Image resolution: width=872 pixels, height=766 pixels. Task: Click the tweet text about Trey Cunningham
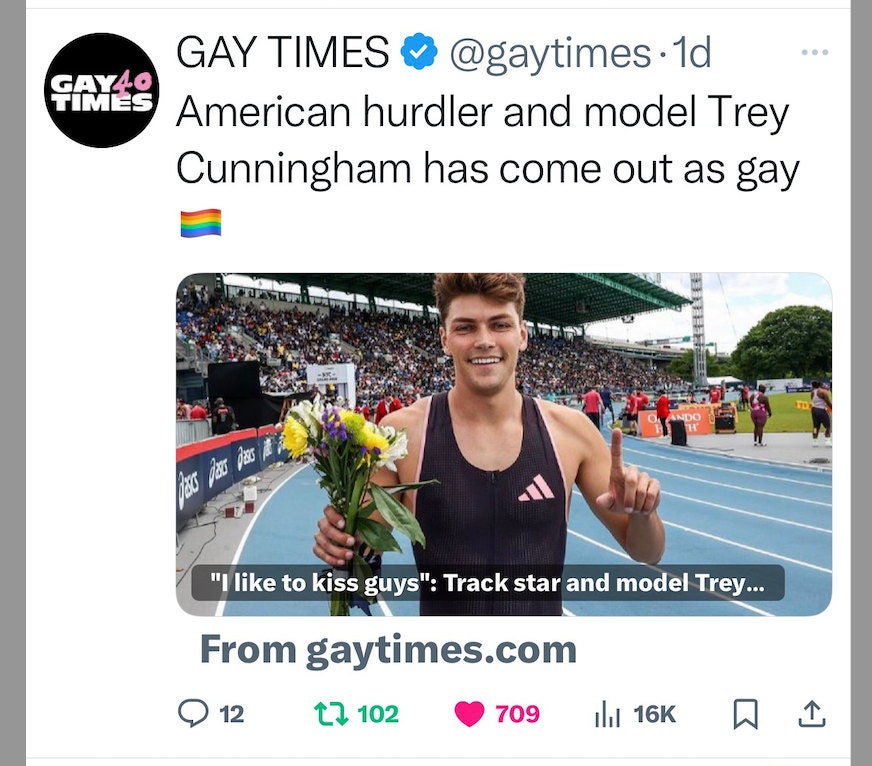pyautogui.click(x=488, y=141)
